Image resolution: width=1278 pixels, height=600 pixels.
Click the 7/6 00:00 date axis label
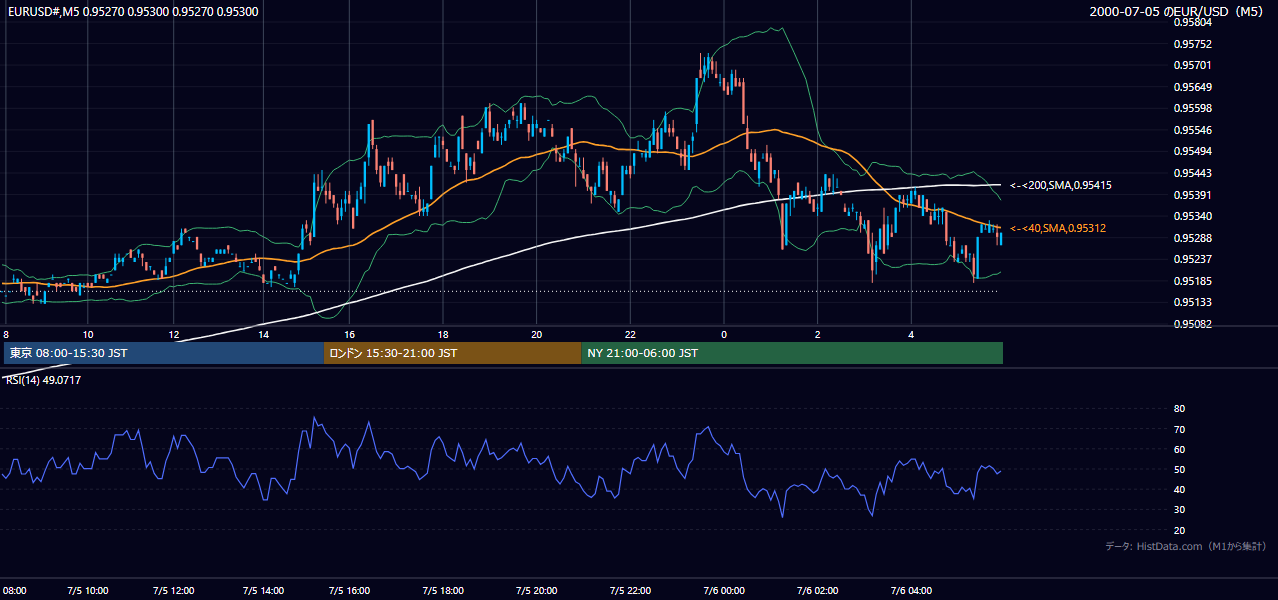[723, 590]
